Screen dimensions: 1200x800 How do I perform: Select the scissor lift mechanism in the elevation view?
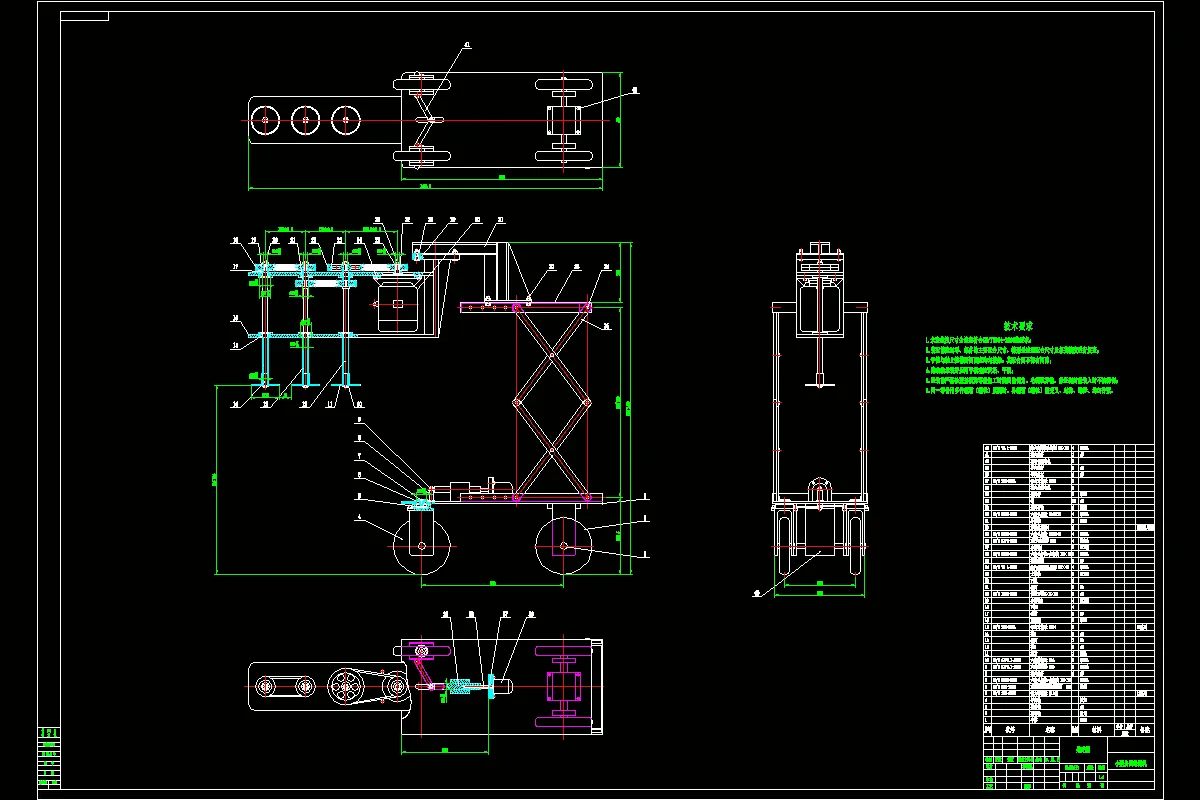(x=552, y=402)
